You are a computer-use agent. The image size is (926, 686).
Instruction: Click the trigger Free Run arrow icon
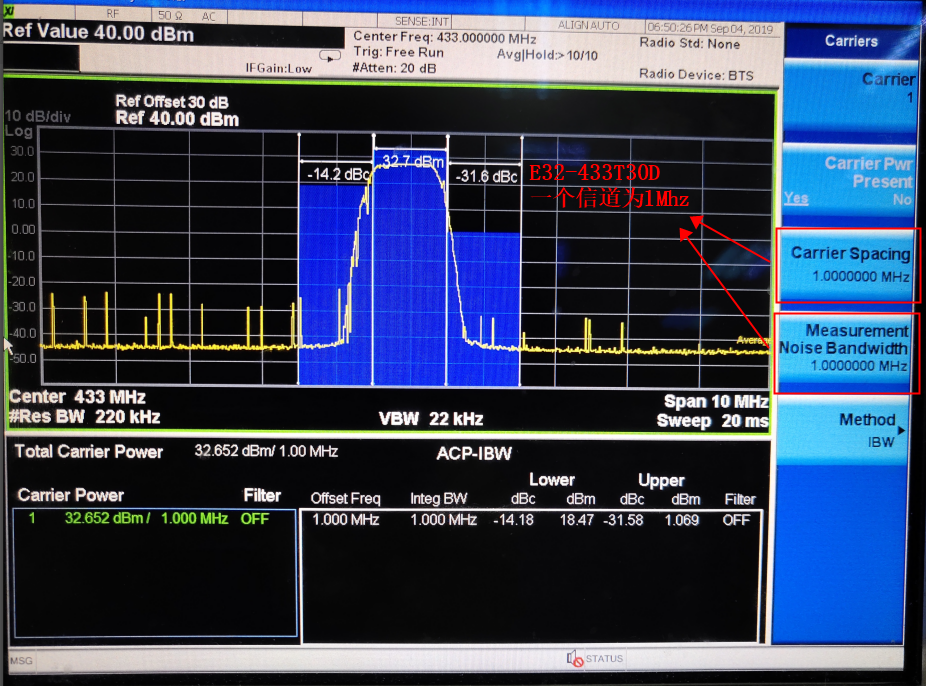coord(330,56)
